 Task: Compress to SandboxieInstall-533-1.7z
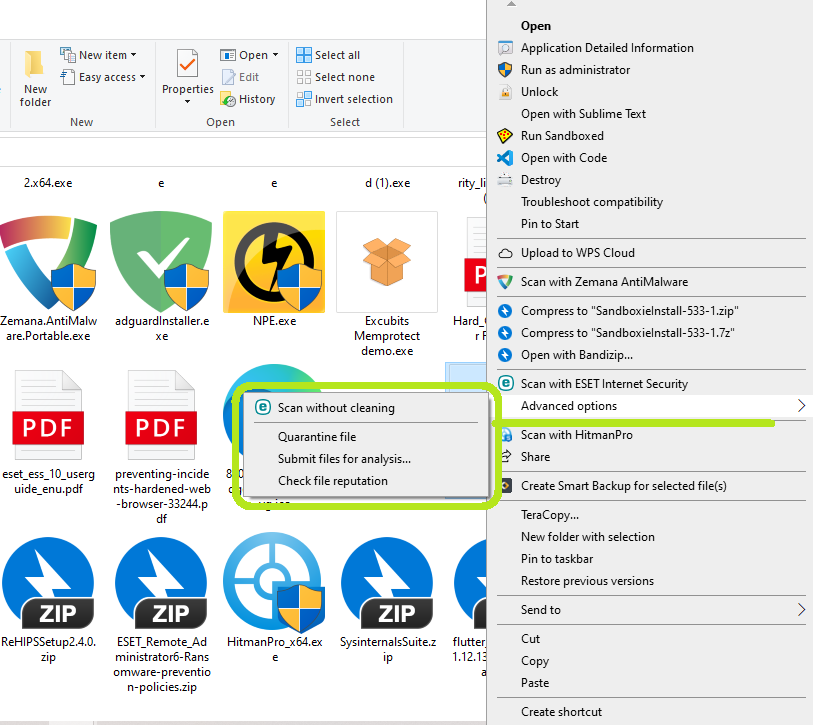point(650,332)
